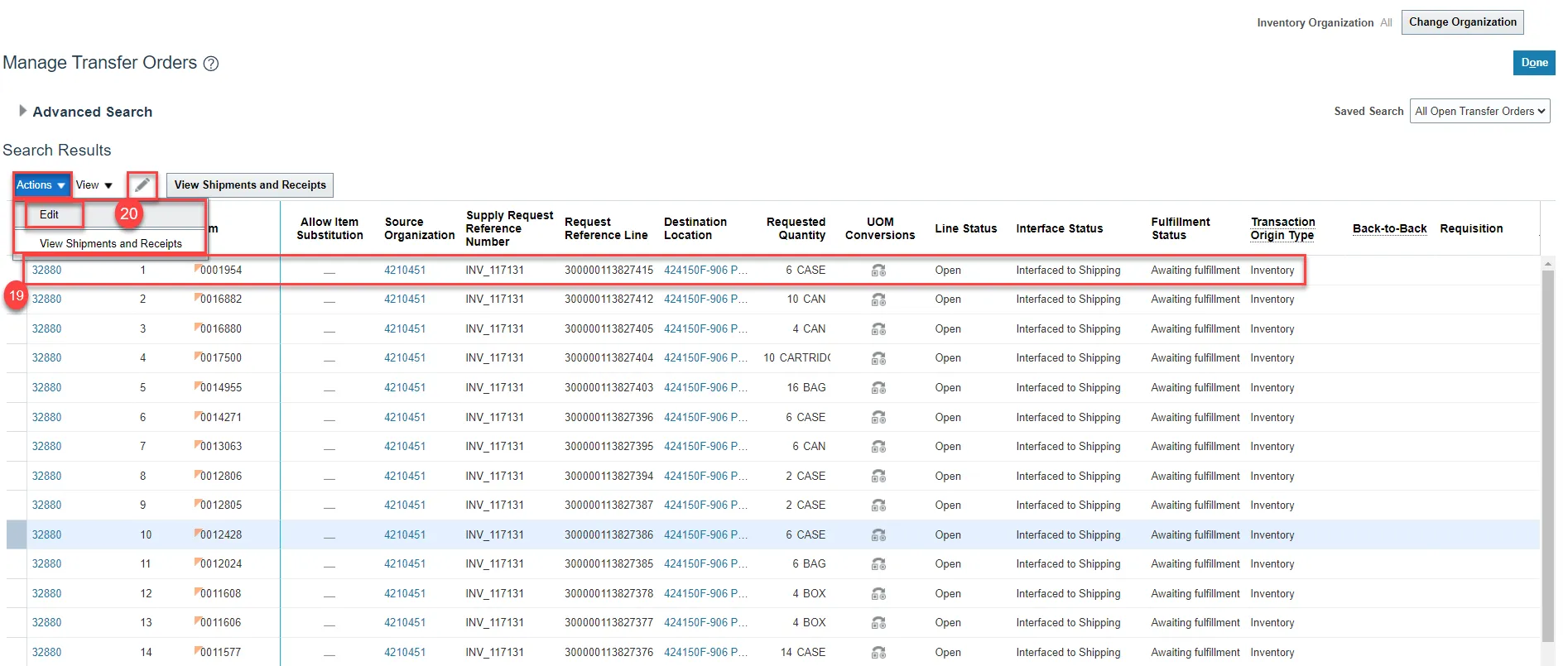1568x666 pixels.
Task: Open UOM Conversions icon for line 7
Action: (x=878, y=447)
